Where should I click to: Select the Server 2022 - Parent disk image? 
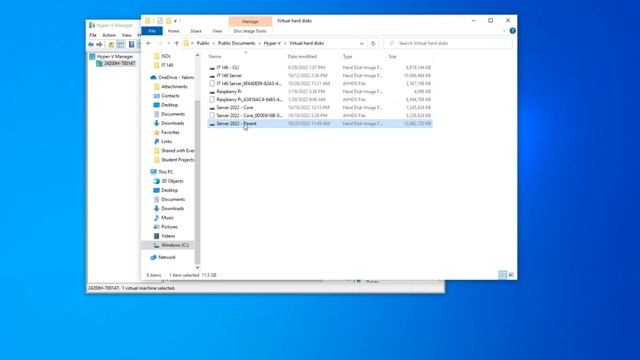pos(320,124)
